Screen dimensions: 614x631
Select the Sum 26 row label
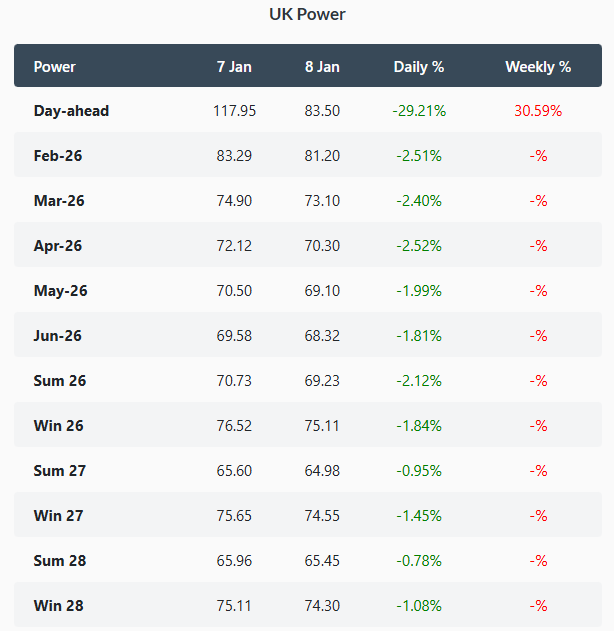pos(60,381)
